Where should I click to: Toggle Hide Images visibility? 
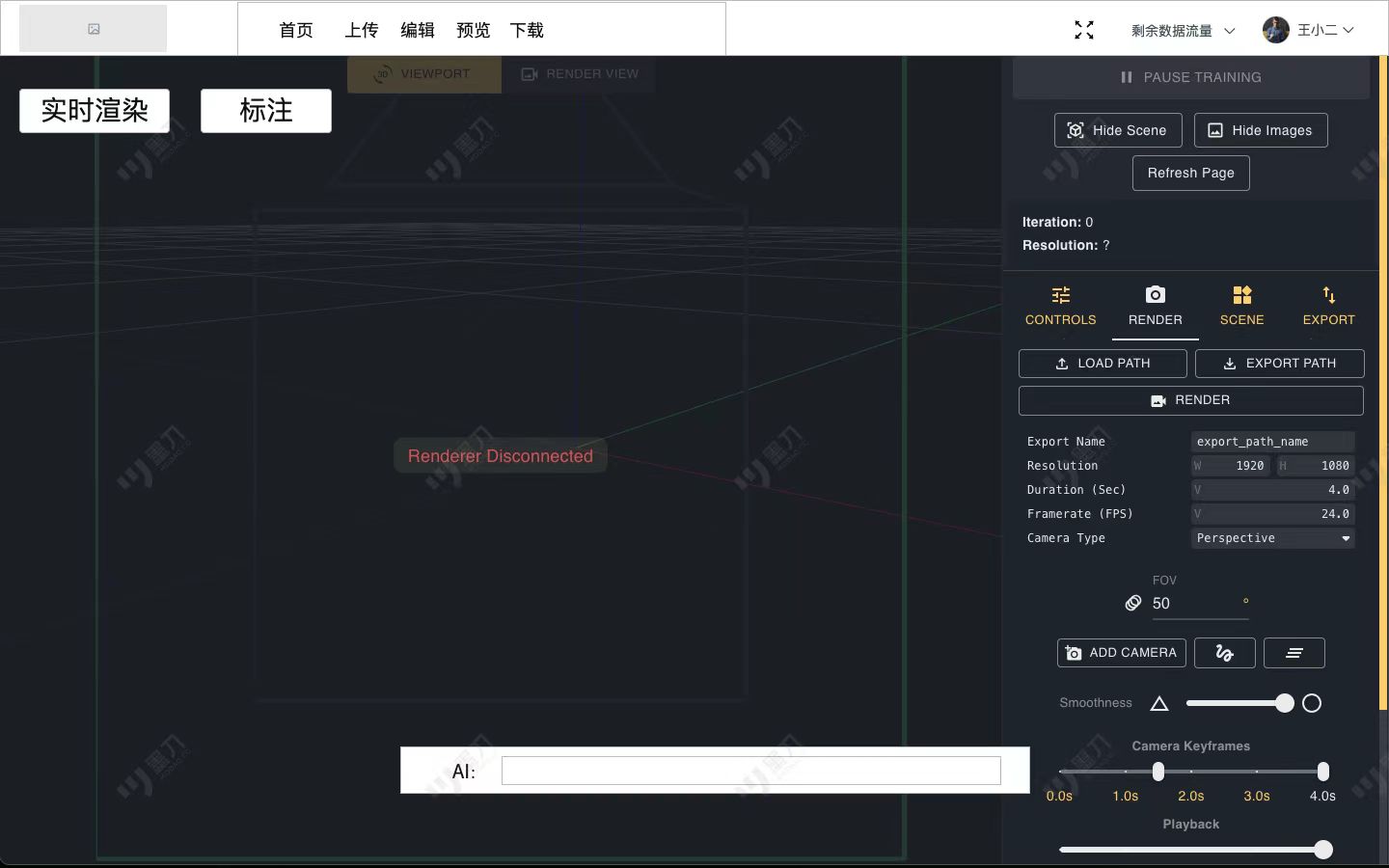(x=1260, y=130)
